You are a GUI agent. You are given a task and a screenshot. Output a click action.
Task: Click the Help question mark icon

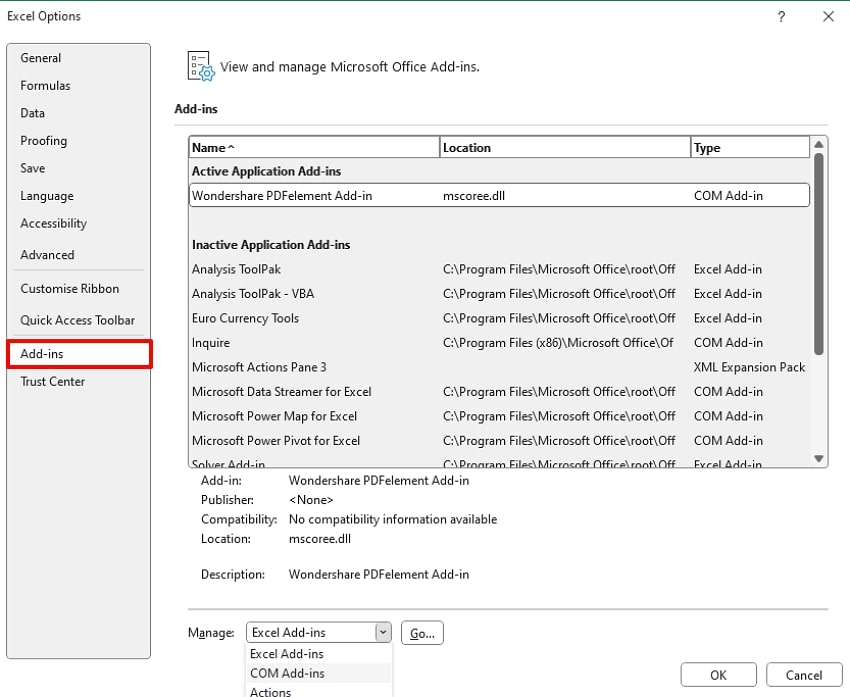click(781, 17)
